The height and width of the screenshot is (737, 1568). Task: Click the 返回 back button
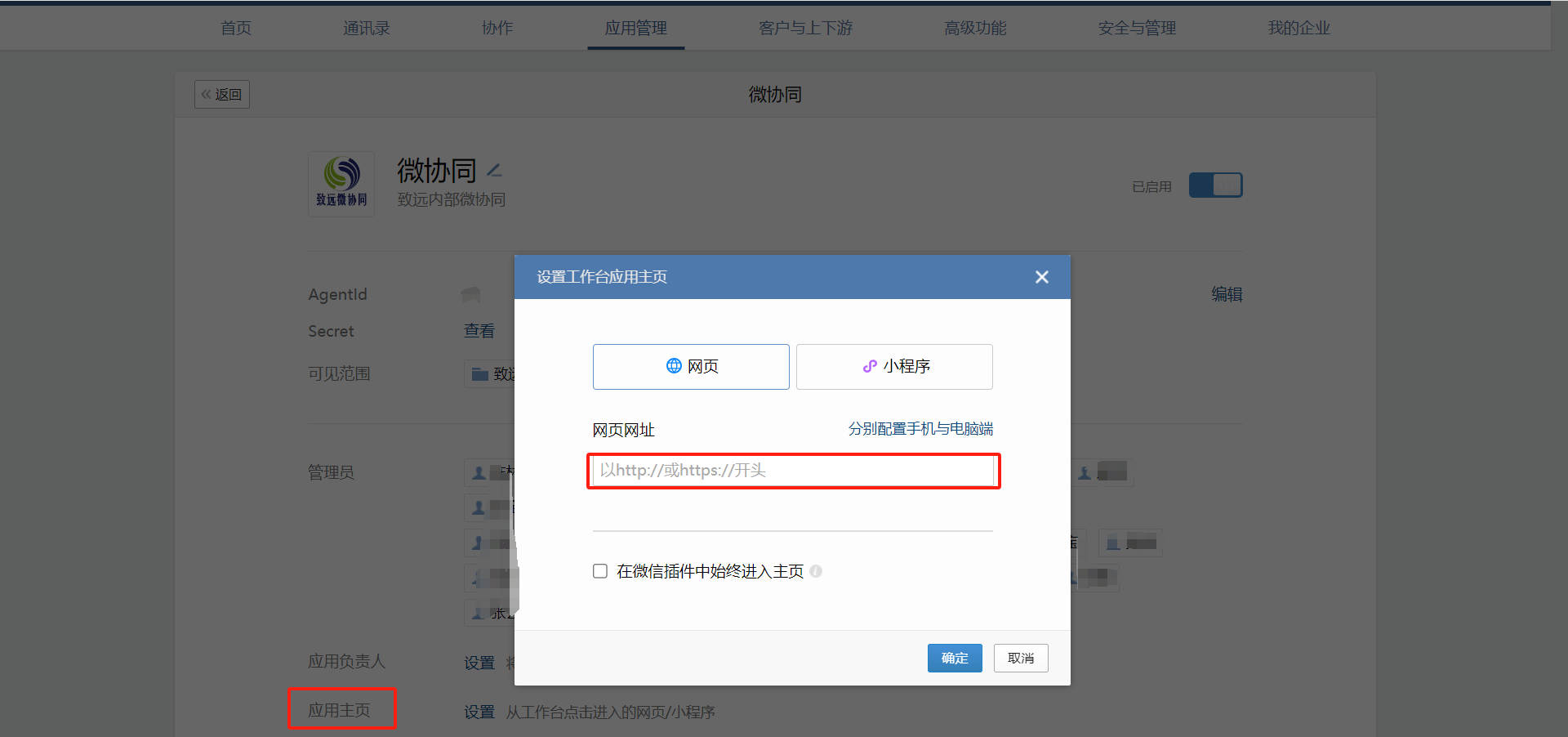pos(222,95)
